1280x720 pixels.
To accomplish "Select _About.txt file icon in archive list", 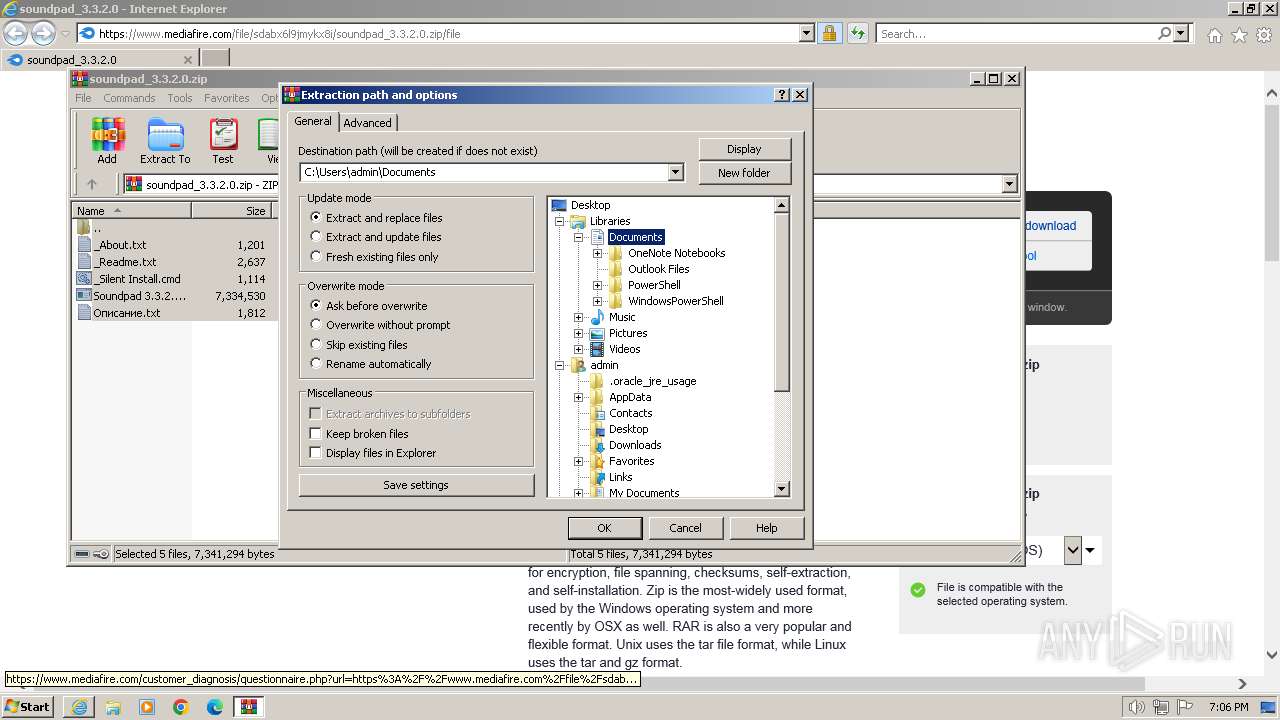I will tap(84, 245).
